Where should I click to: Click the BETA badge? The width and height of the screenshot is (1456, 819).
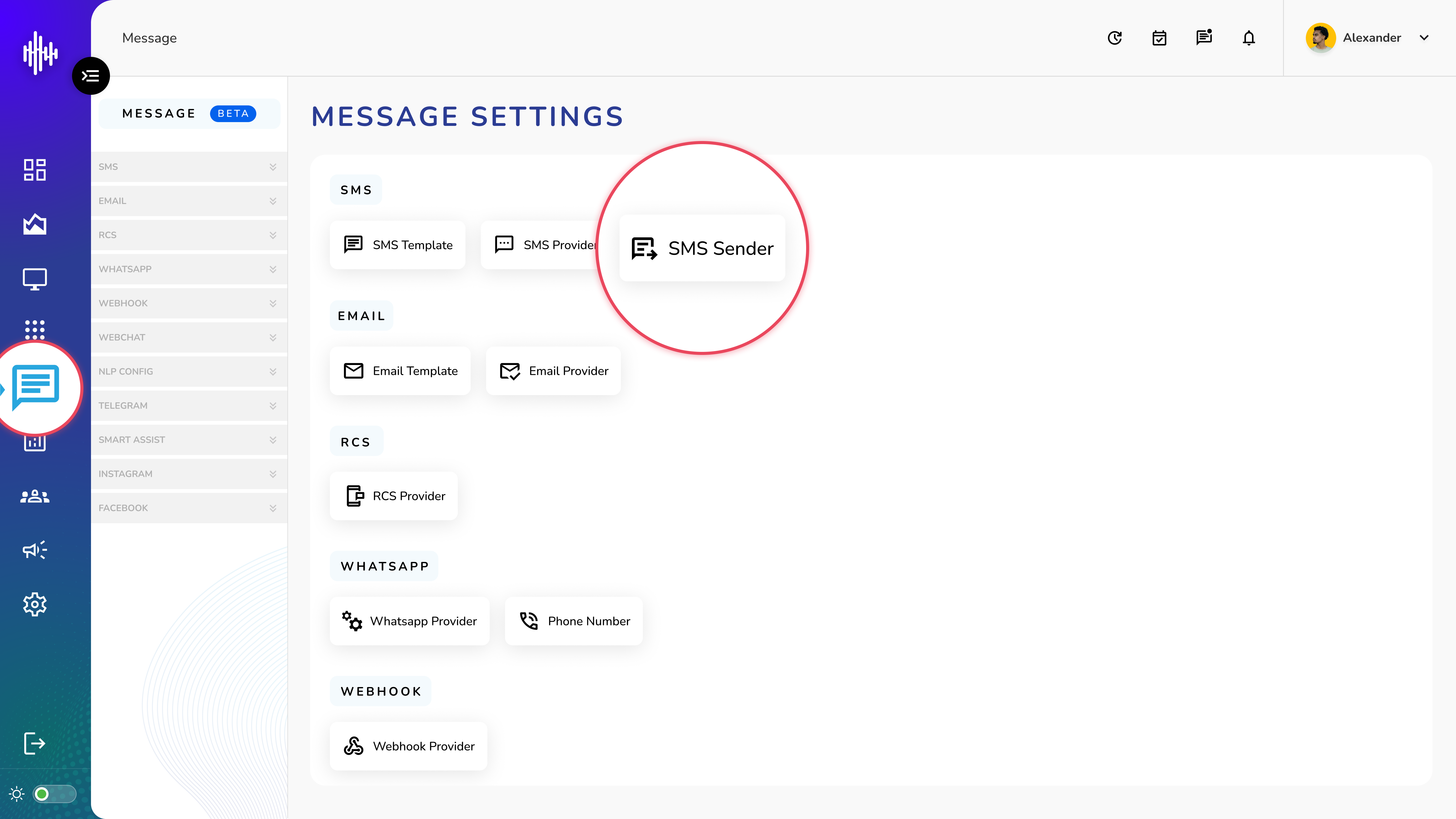tap(233, 113)
